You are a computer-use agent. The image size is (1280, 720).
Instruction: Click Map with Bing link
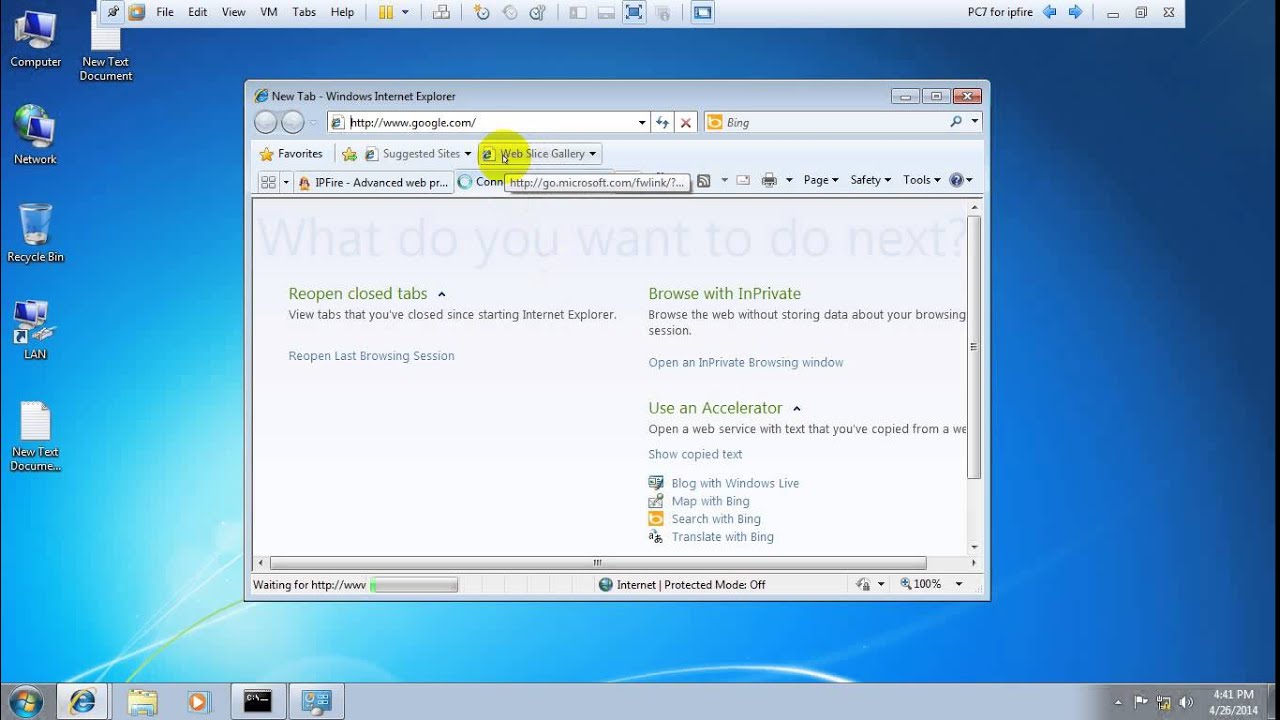(x=710, y=501)
